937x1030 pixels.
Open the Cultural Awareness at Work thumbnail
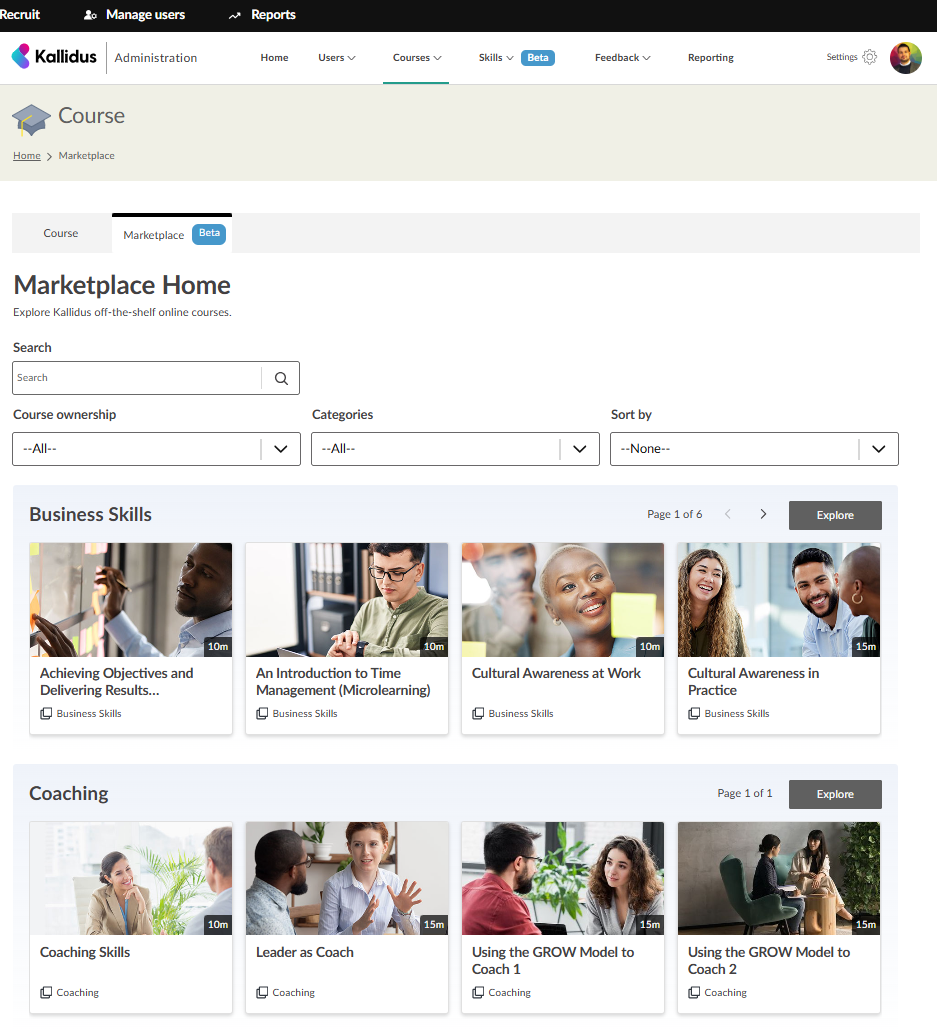coord(562,599)
